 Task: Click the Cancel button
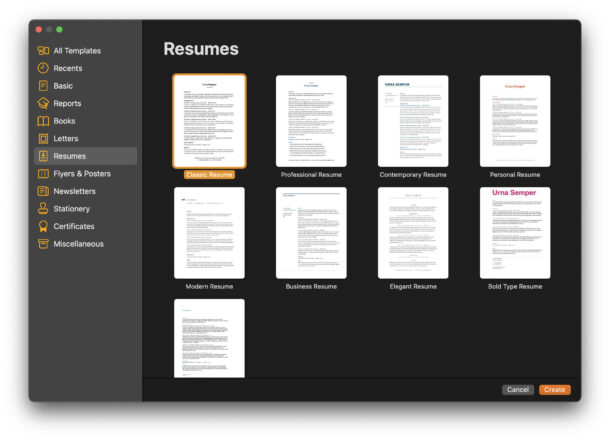click(518, 389)
